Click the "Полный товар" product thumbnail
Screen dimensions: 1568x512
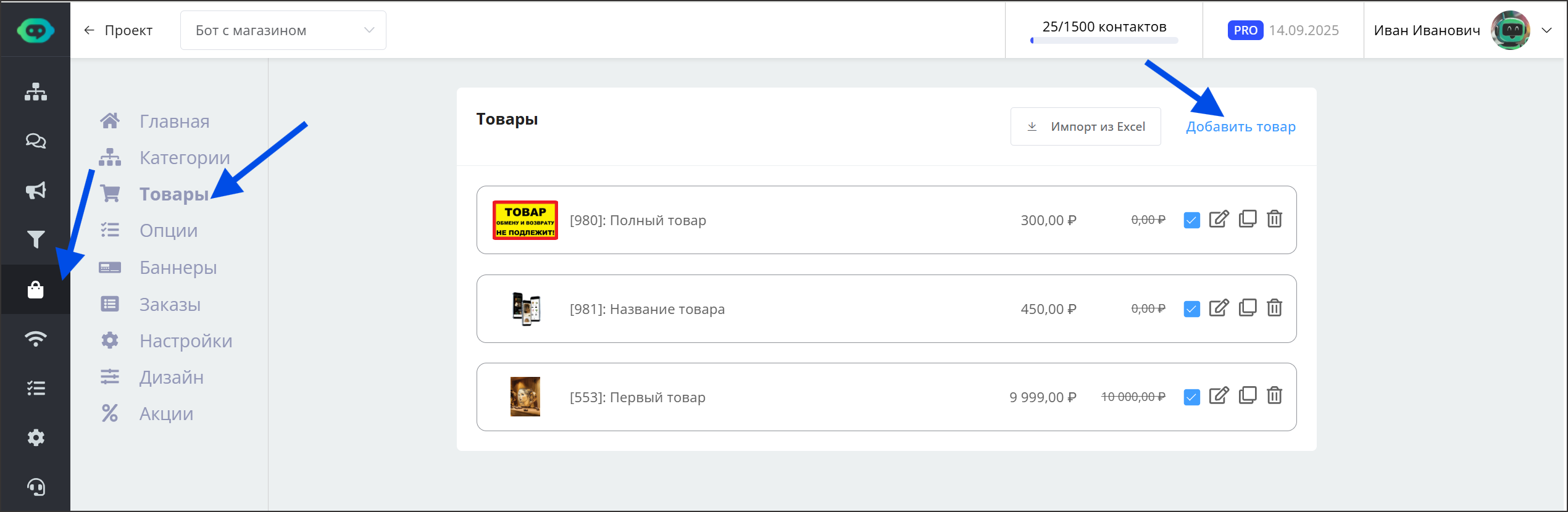coord(525,220)
